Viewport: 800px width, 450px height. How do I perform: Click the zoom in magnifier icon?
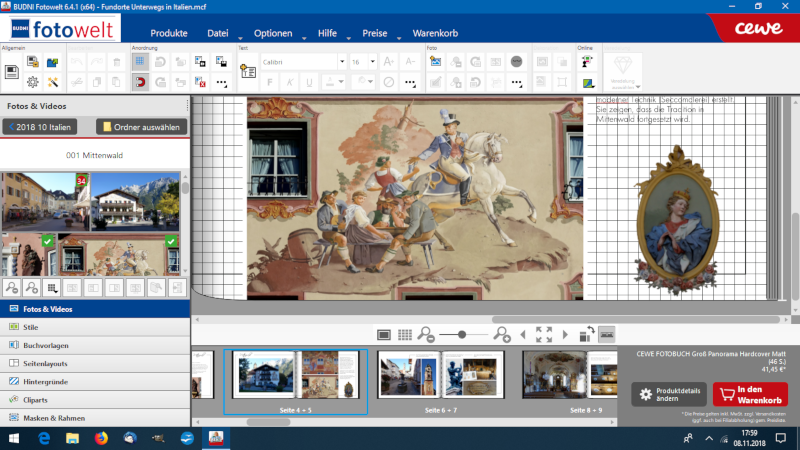tap(501, 334)
